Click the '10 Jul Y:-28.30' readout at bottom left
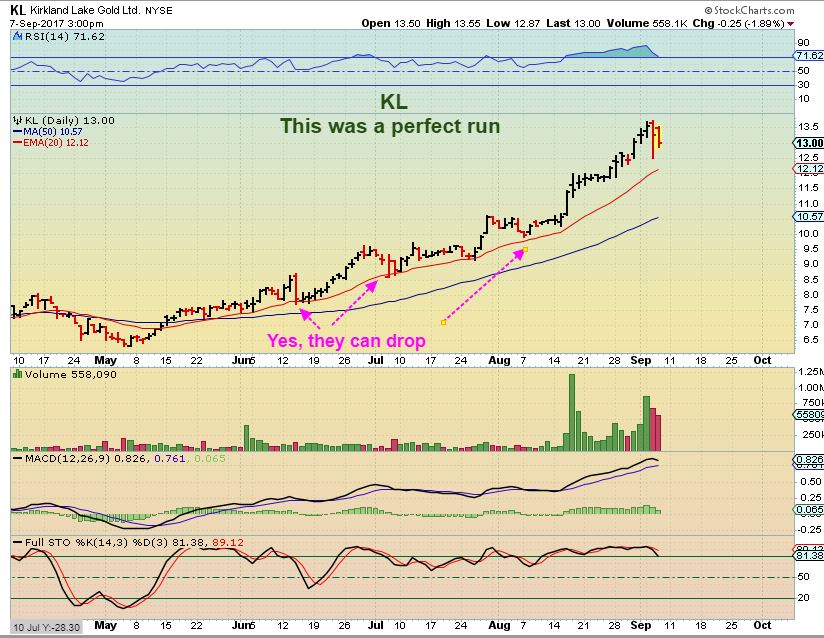824x638 pixels. click(46, 627)
